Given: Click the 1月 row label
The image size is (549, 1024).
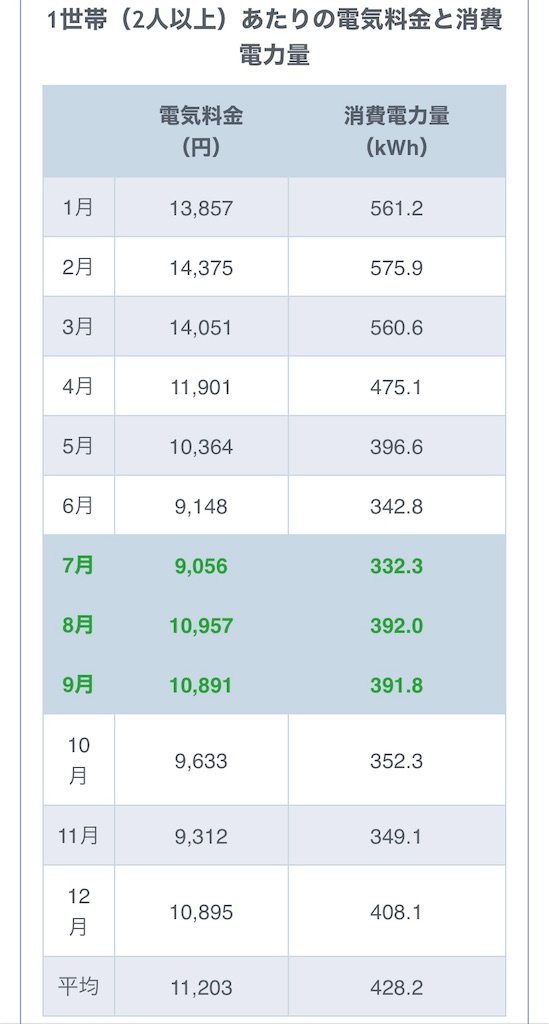Looking at the screenshot, I should [x=78, y=208].
